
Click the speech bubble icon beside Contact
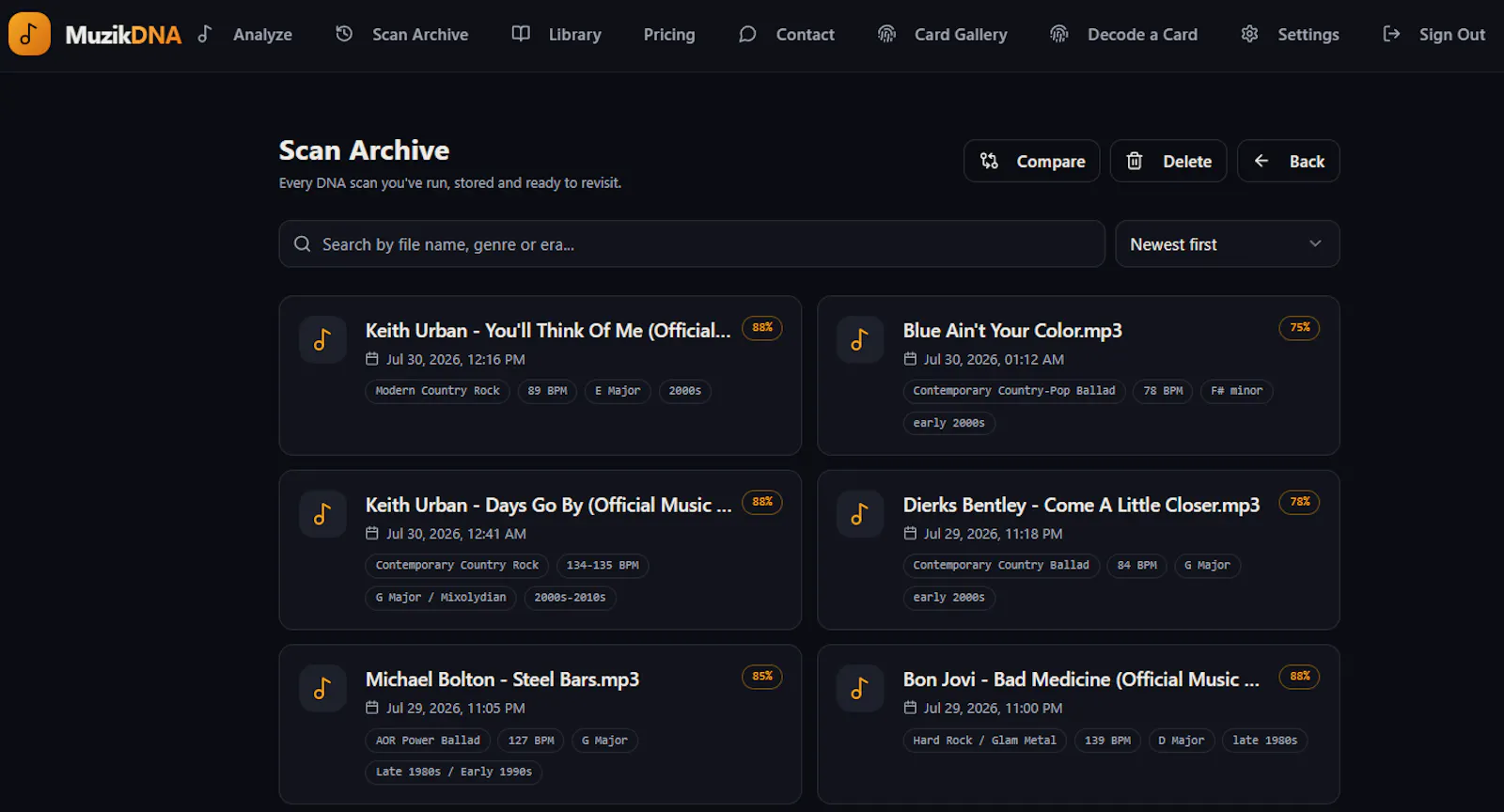point(747,35)
